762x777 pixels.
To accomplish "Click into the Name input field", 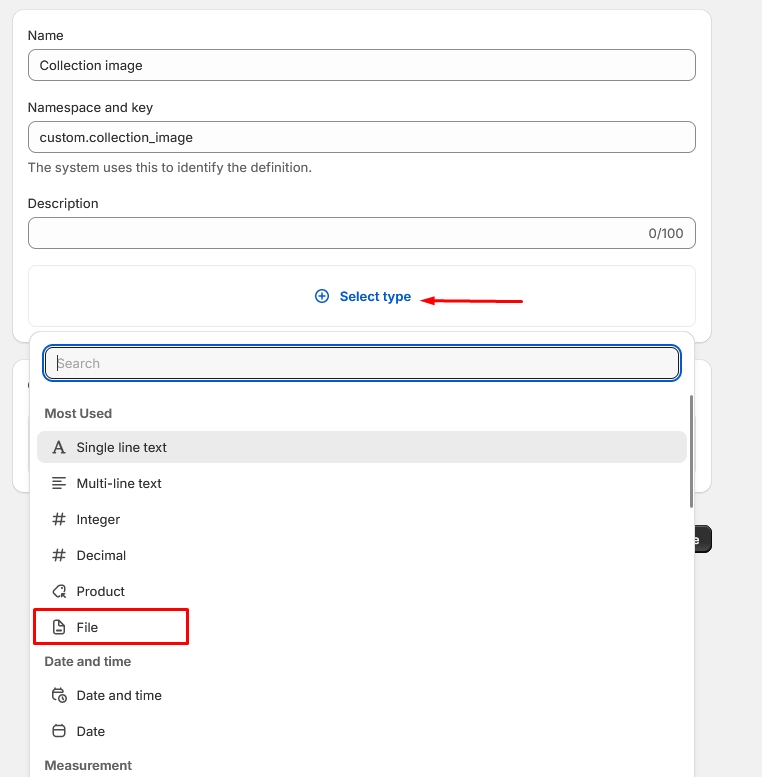I will 362,65.
